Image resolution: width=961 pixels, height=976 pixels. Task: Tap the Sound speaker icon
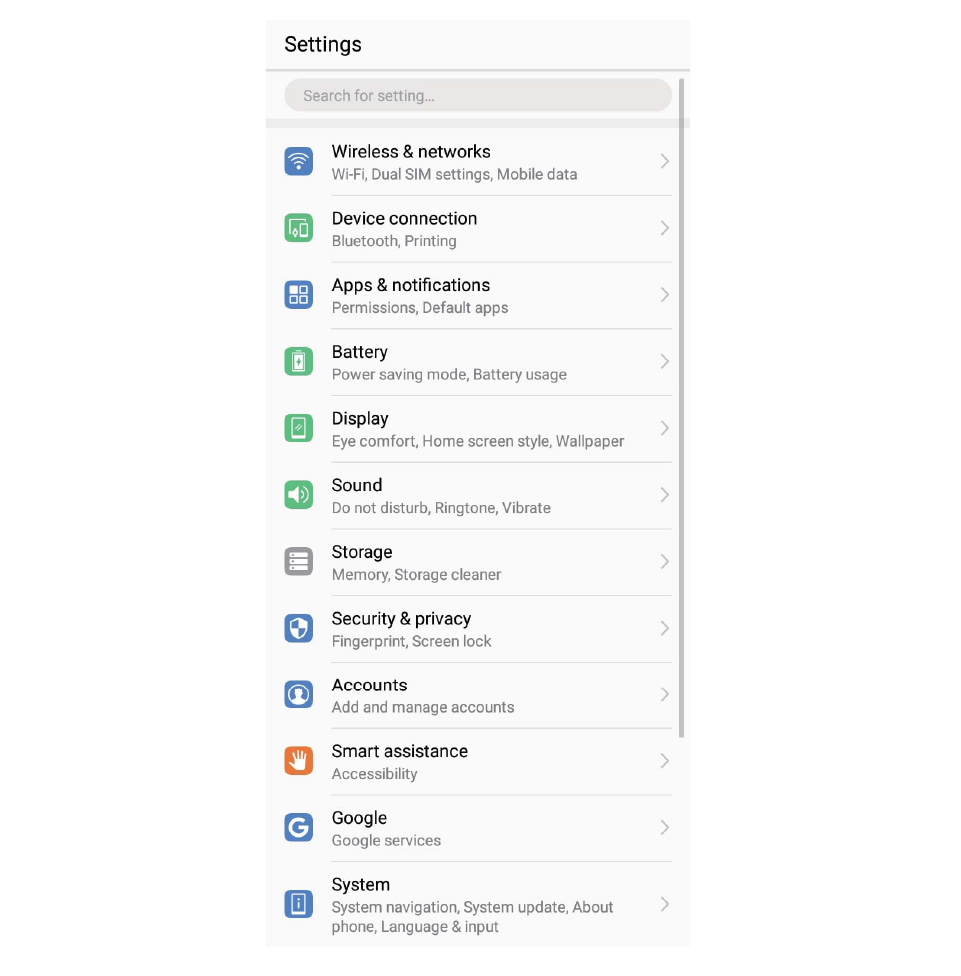click(298, 495)
